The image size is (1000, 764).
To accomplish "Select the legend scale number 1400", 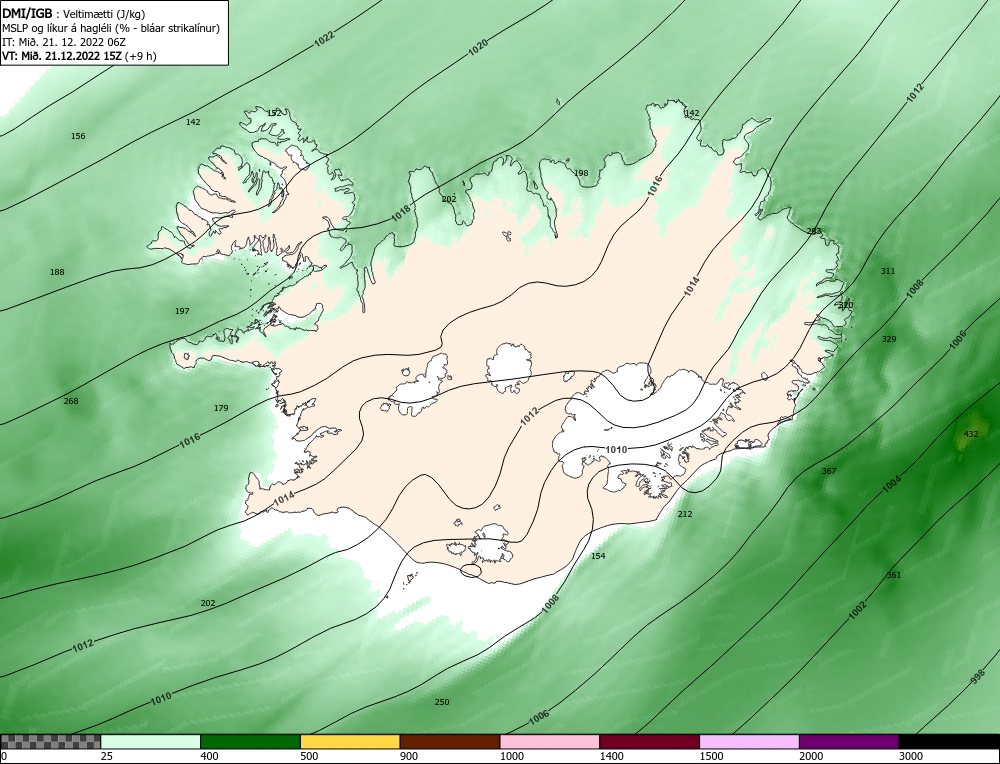I will (612, 757).
